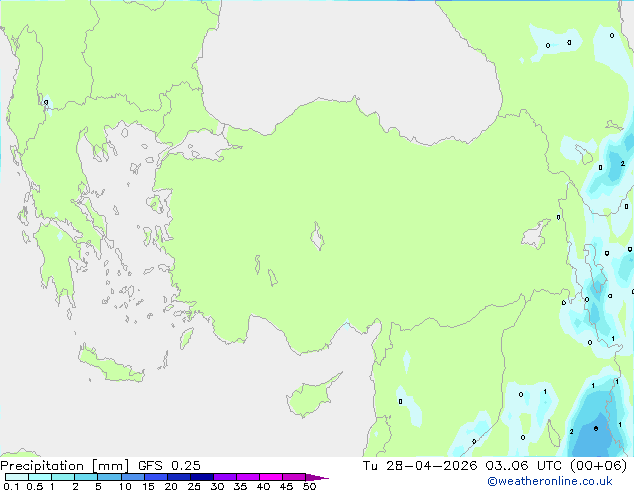Select the '35' legend scale label
This screenshot has height=490, width=634.
pos(240,486)
